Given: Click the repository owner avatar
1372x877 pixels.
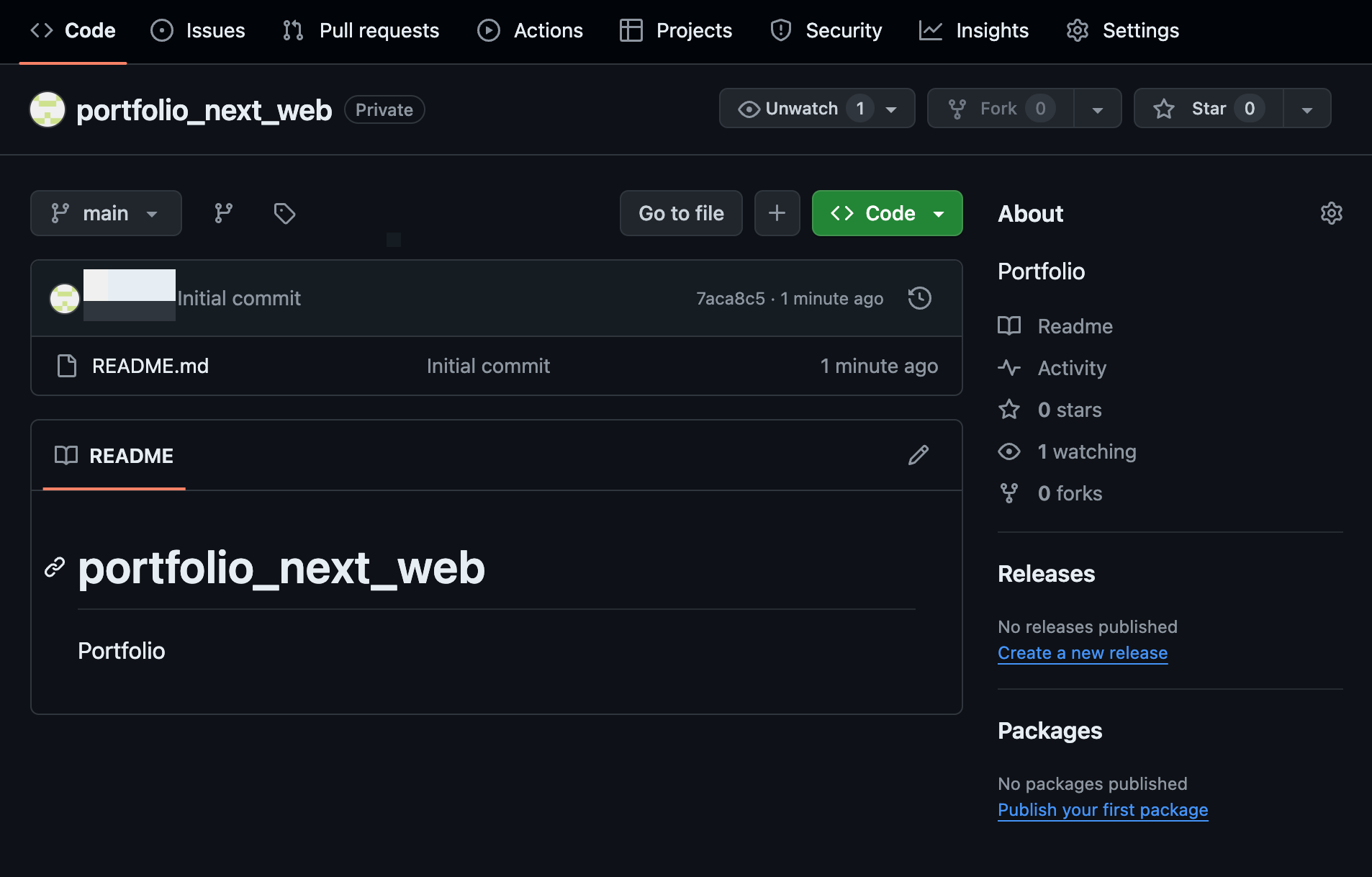Looking at the screenshot, I should [48, 109].
